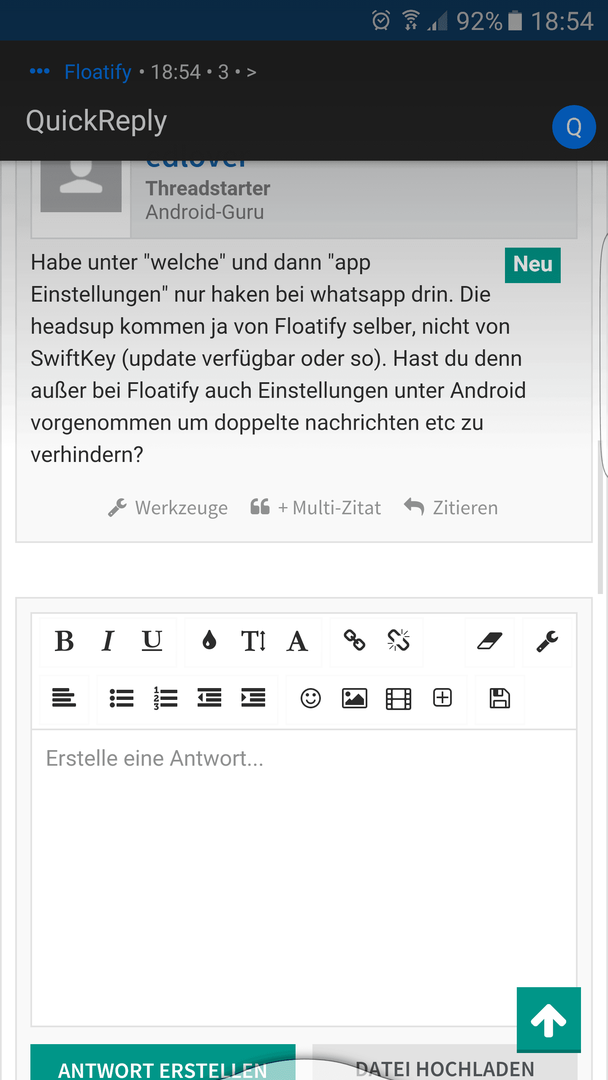The image size is (608, 1080).
Task: Toggle underline formatting in the editor
Action: [151, 642]
